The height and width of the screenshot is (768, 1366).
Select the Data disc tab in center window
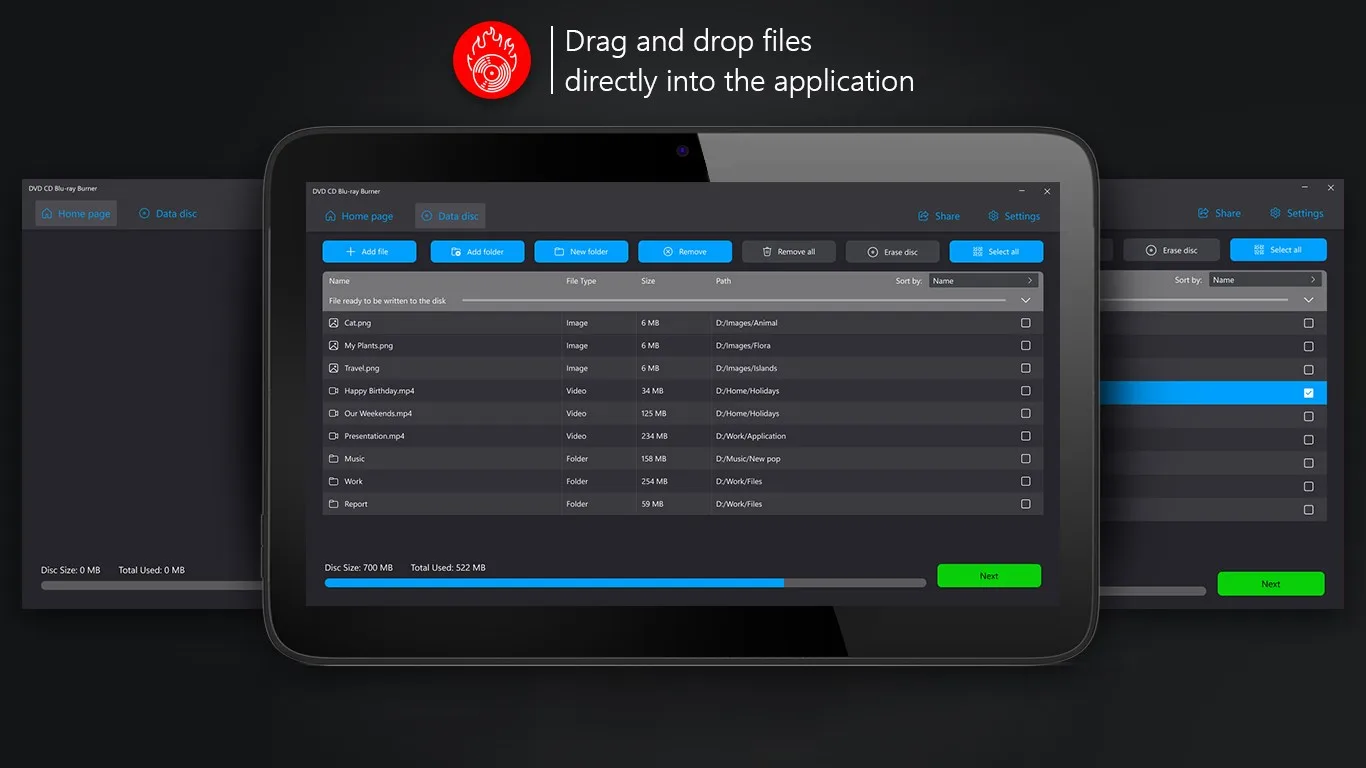(450, 216)
